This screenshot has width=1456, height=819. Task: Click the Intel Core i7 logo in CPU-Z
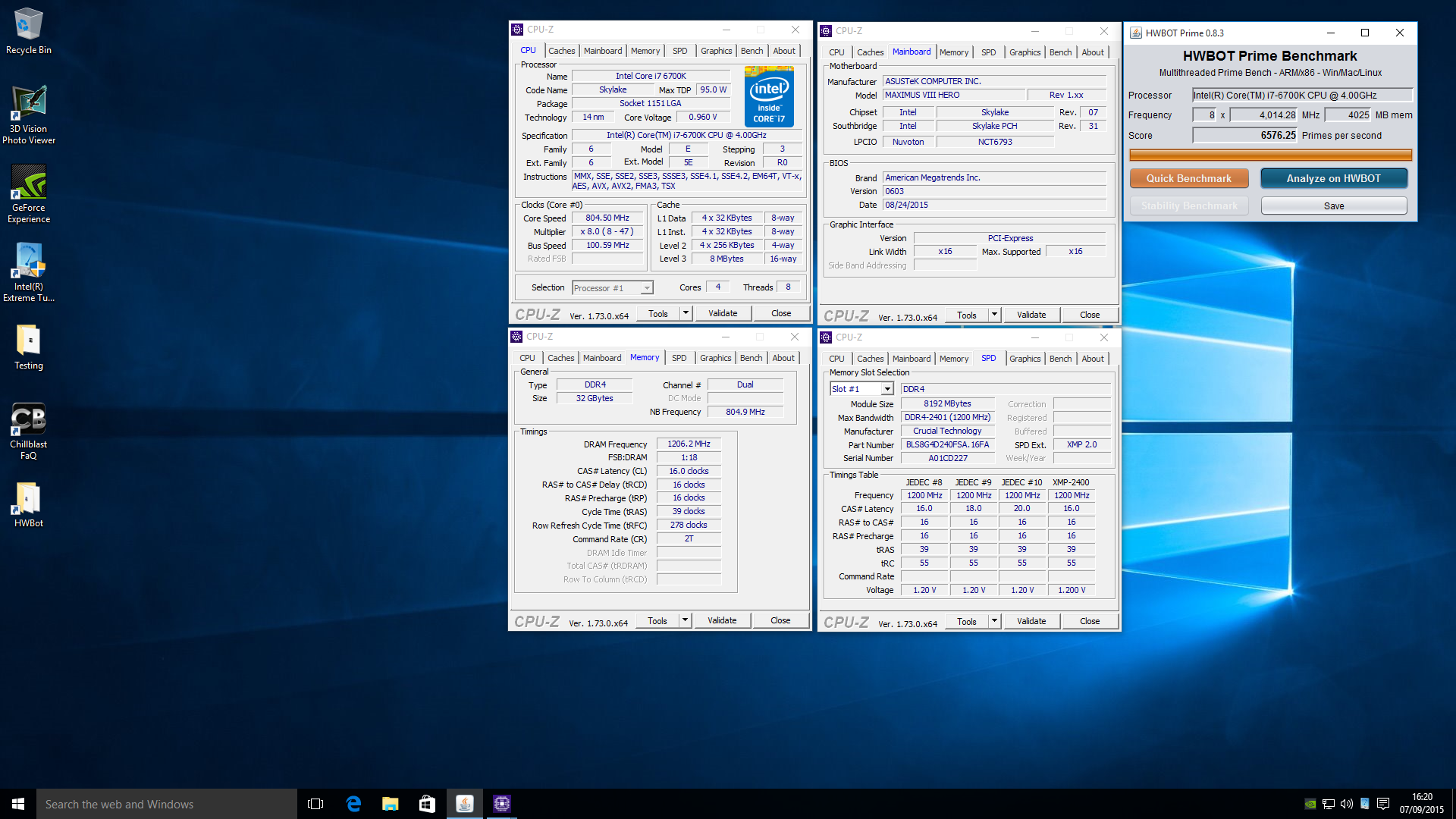[x=769, y=96]
